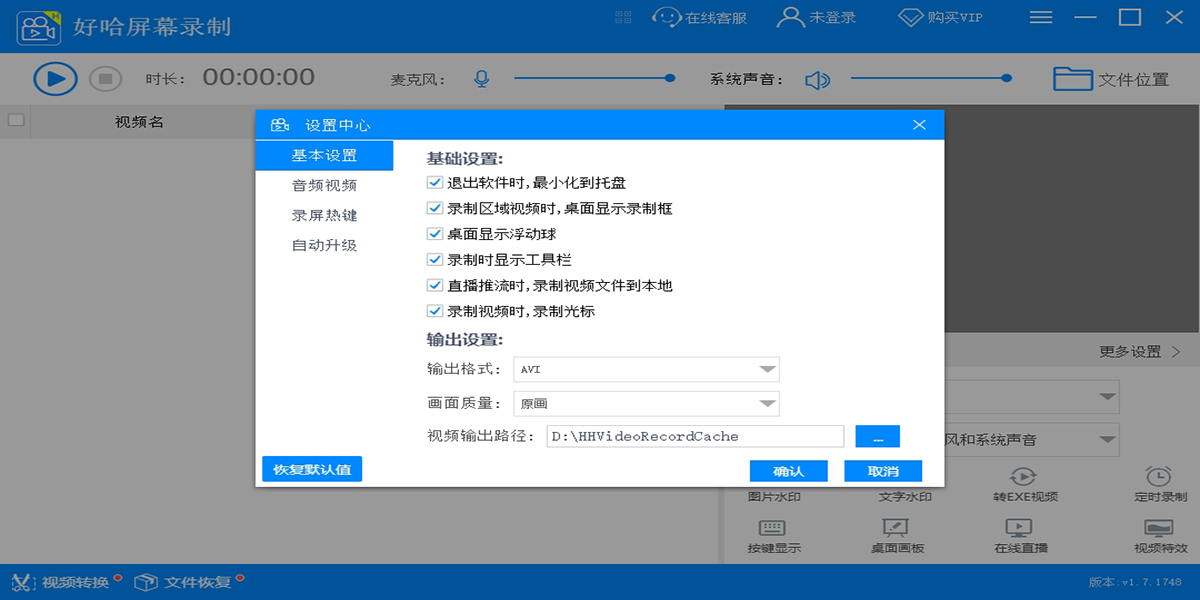Select the 基本设置 tab

click(x=324, y=156)
